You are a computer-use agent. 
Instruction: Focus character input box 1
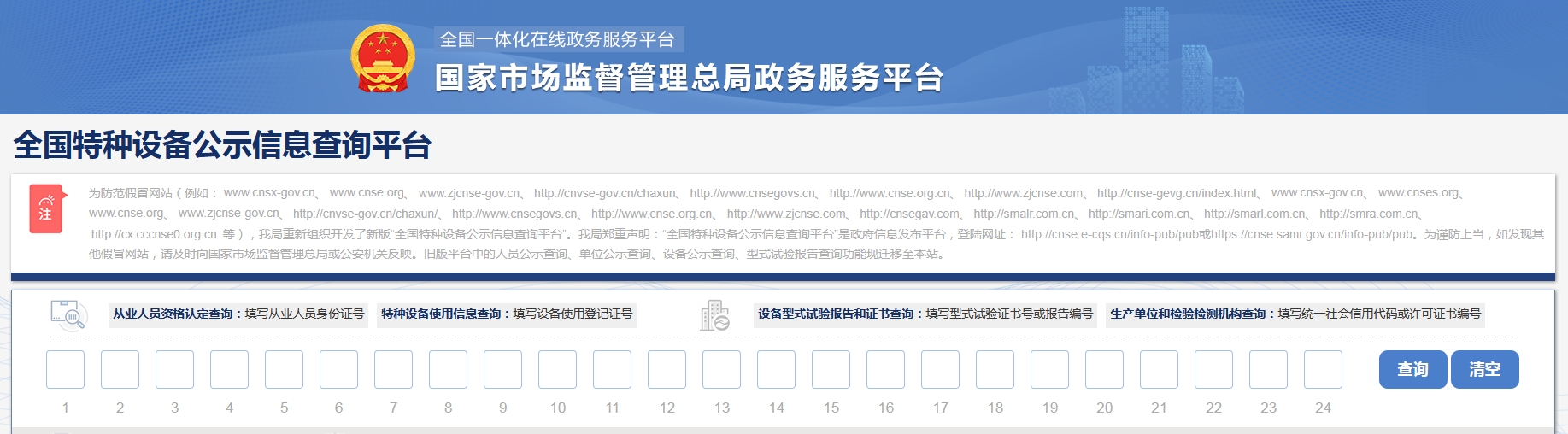pyautogui.click(x=65, y=369)
